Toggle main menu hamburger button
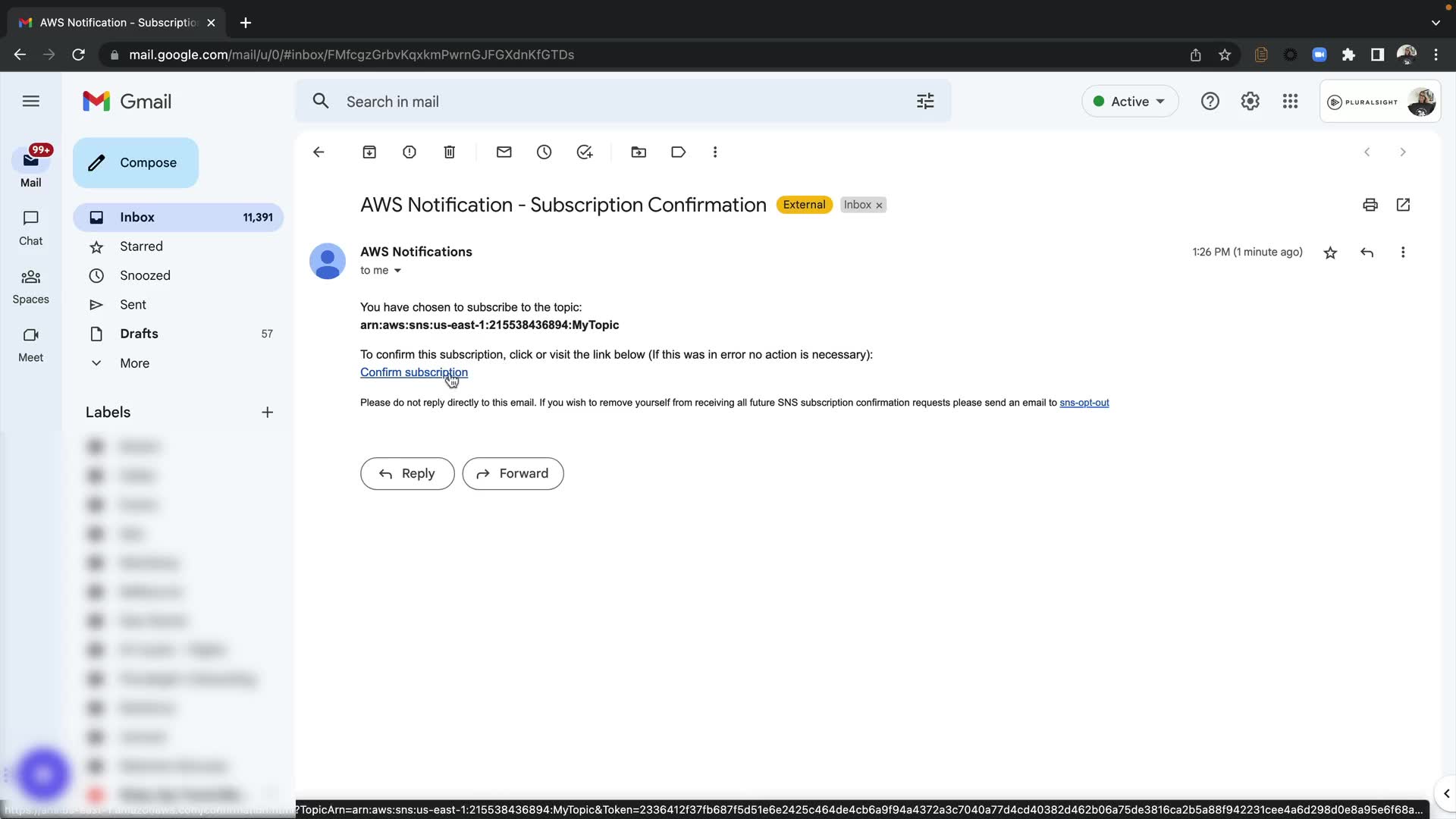 (31, 101)
